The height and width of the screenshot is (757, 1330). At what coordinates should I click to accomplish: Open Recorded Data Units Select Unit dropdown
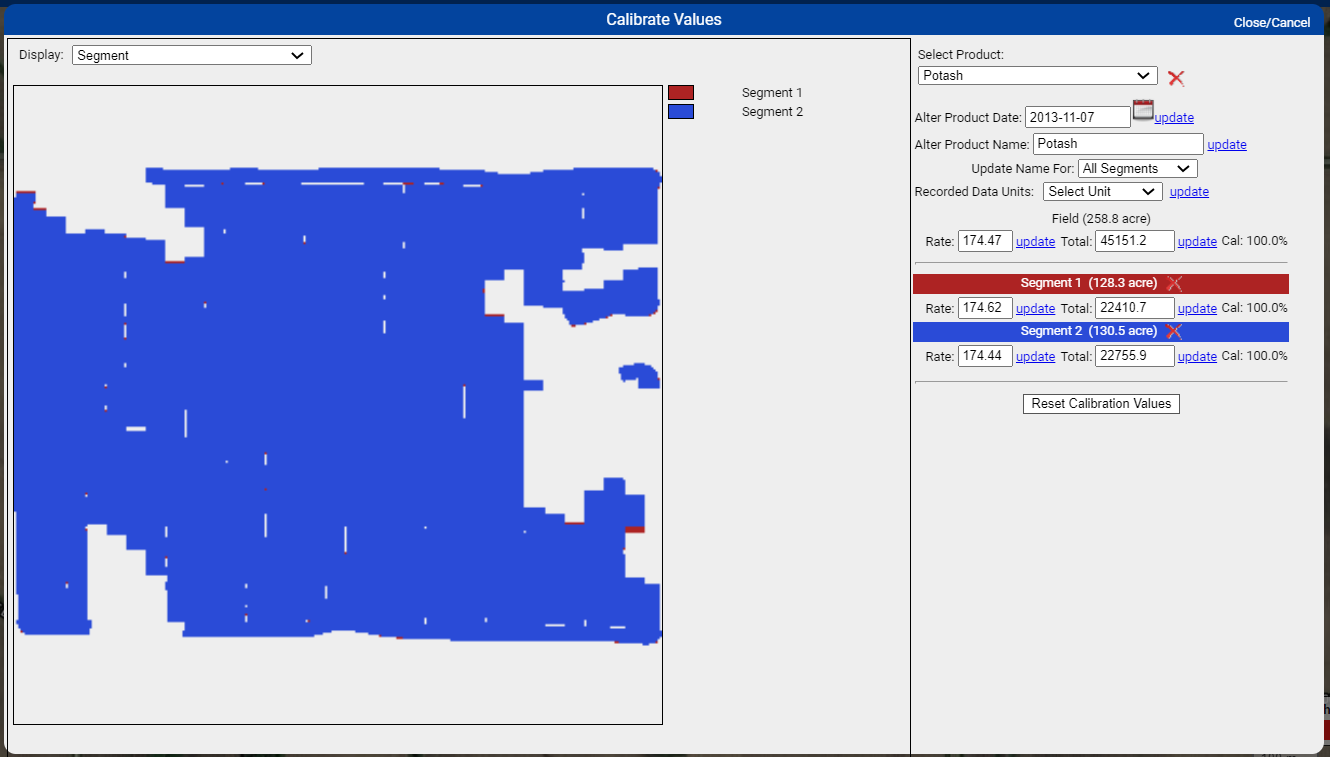click(1103, 192)
